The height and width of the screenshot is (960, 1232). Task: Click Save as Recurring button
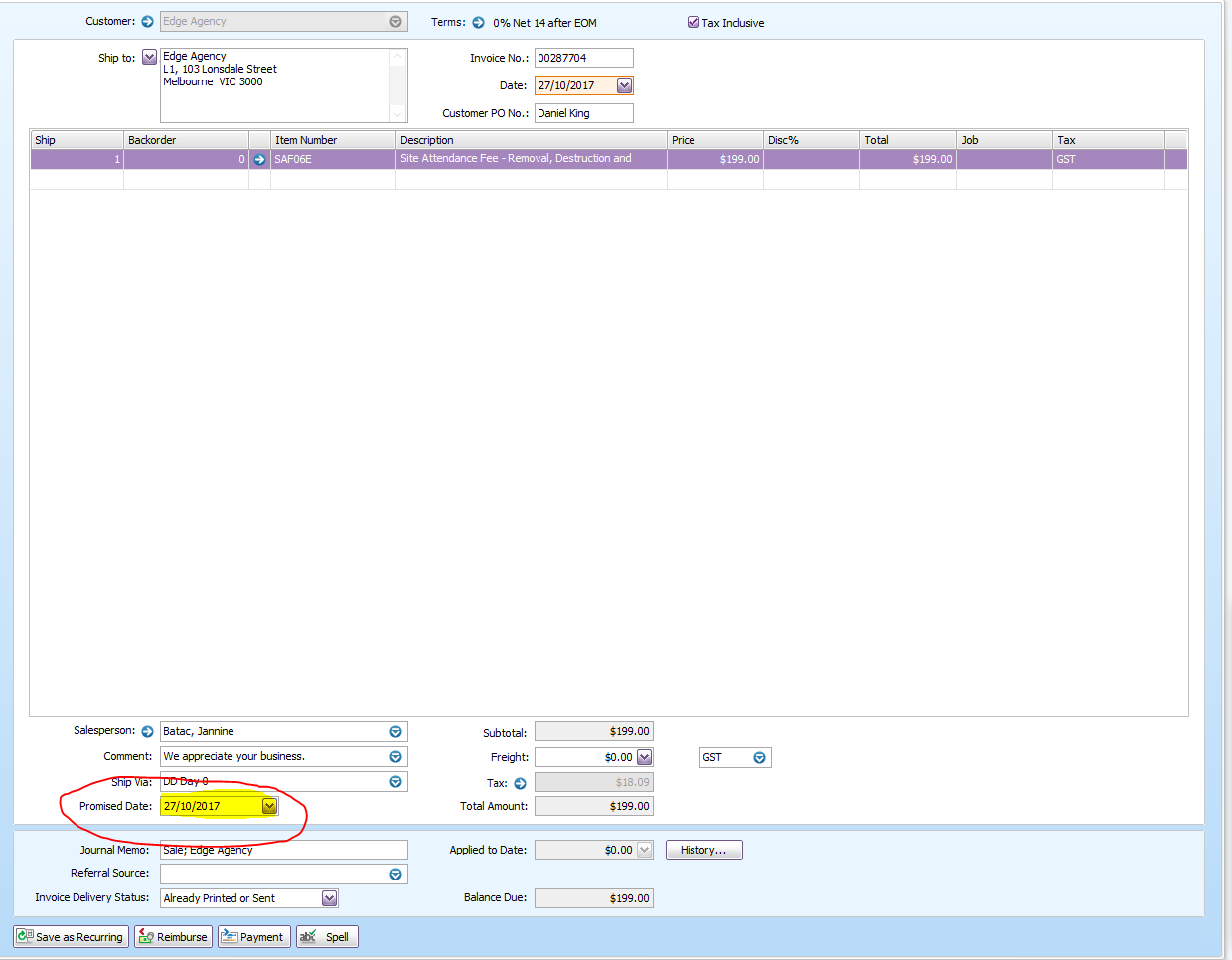point(71,936)
